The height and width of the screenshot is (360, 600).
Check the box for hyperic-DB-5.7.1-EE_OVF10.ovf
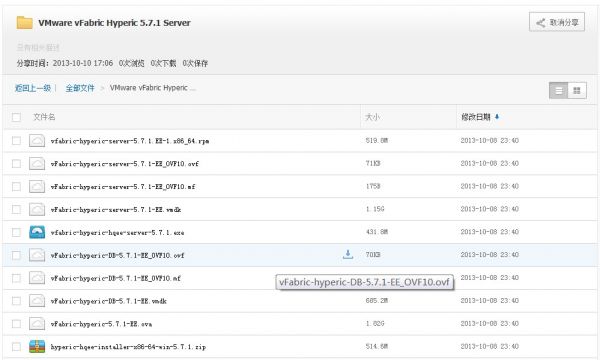click(x=16, y=255)
